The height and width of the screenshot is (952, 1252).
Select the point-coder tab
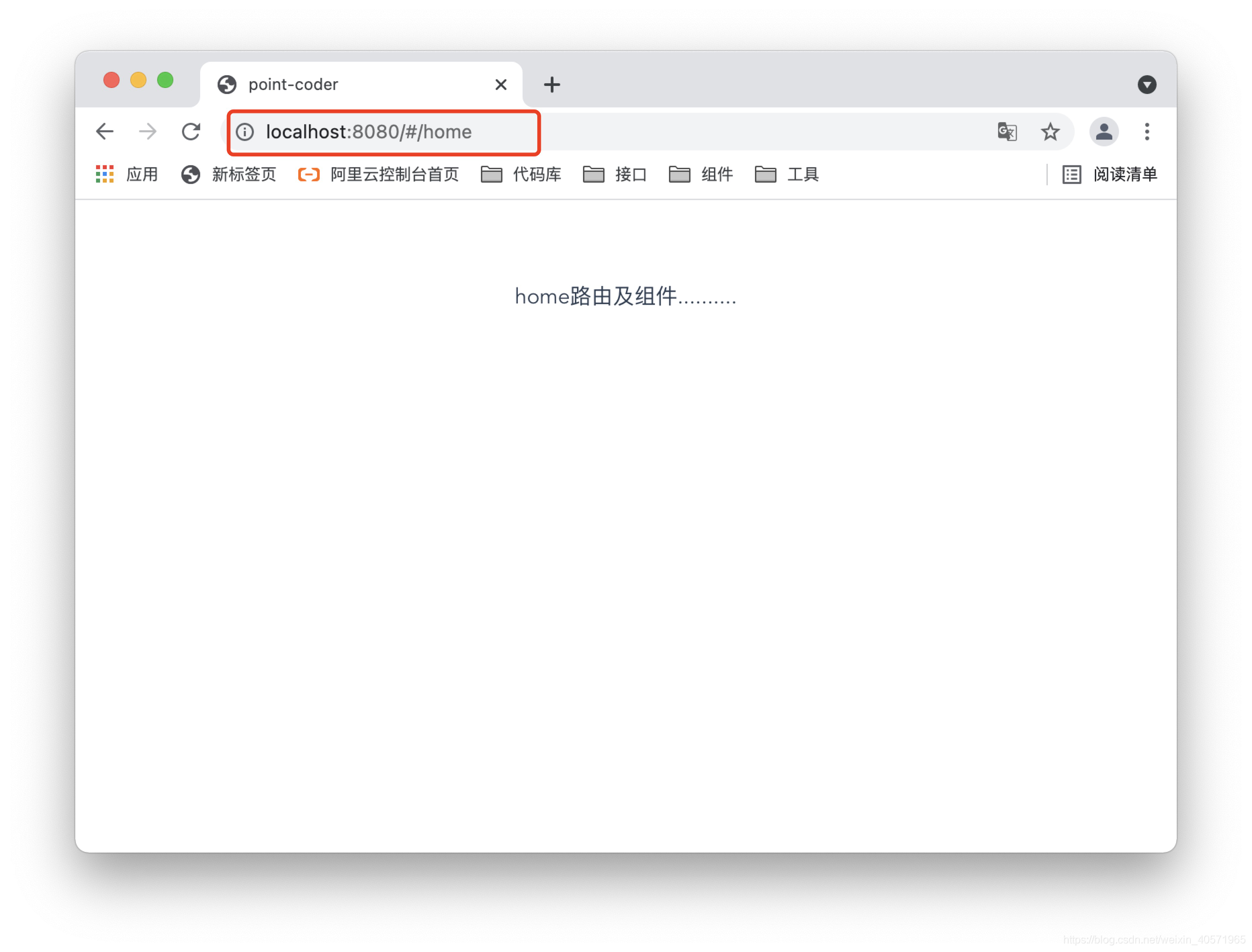point(361,85)
